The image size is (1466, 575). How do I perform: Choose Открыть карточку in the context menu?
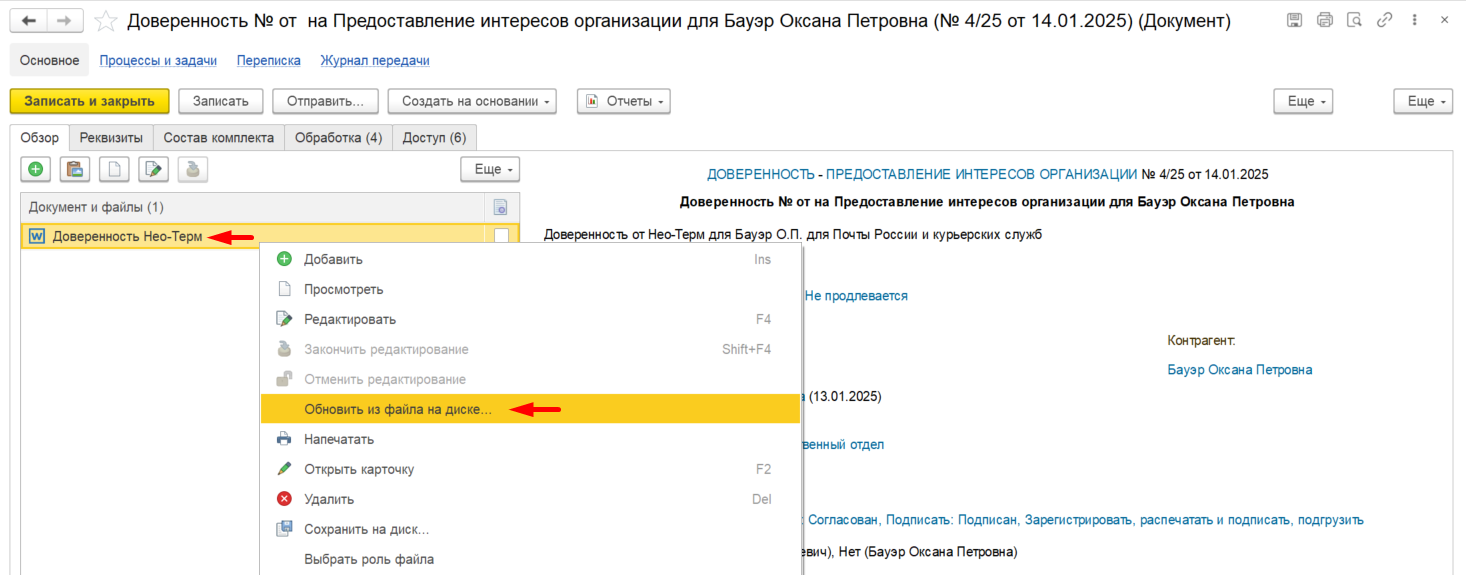(530, 469)
